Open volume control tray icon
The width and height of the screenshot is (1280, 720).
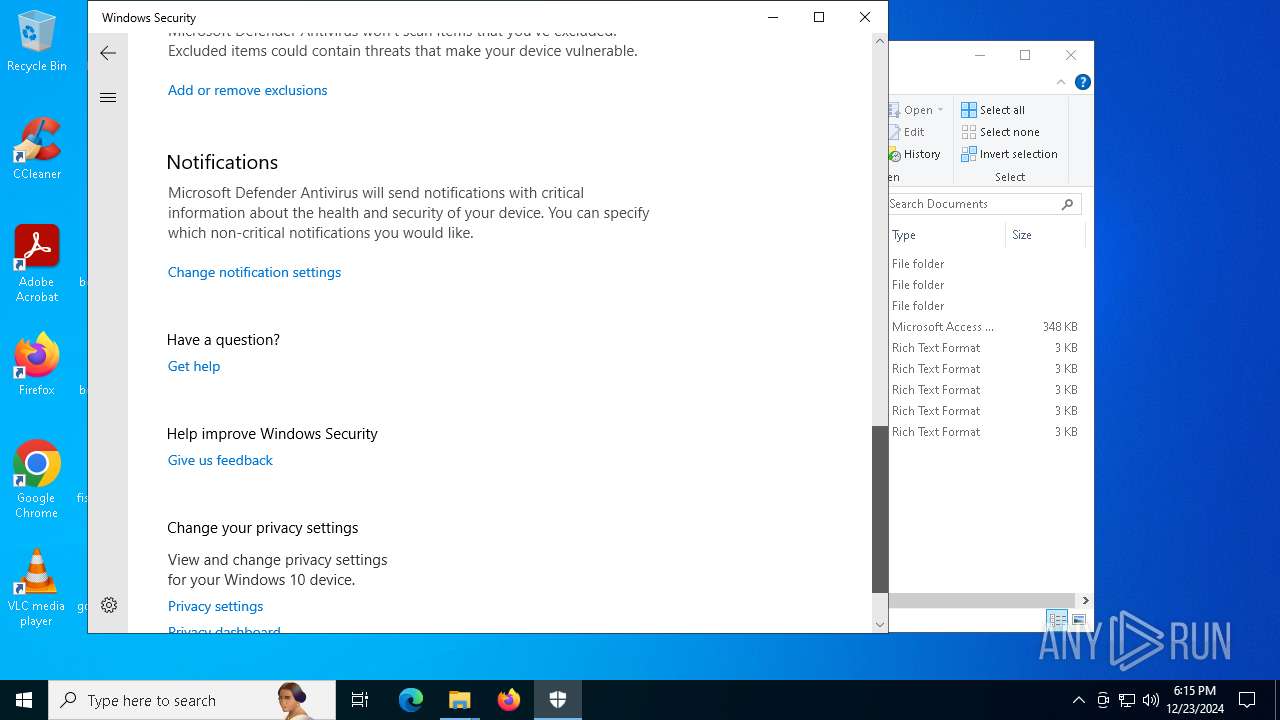point(1151,700)
